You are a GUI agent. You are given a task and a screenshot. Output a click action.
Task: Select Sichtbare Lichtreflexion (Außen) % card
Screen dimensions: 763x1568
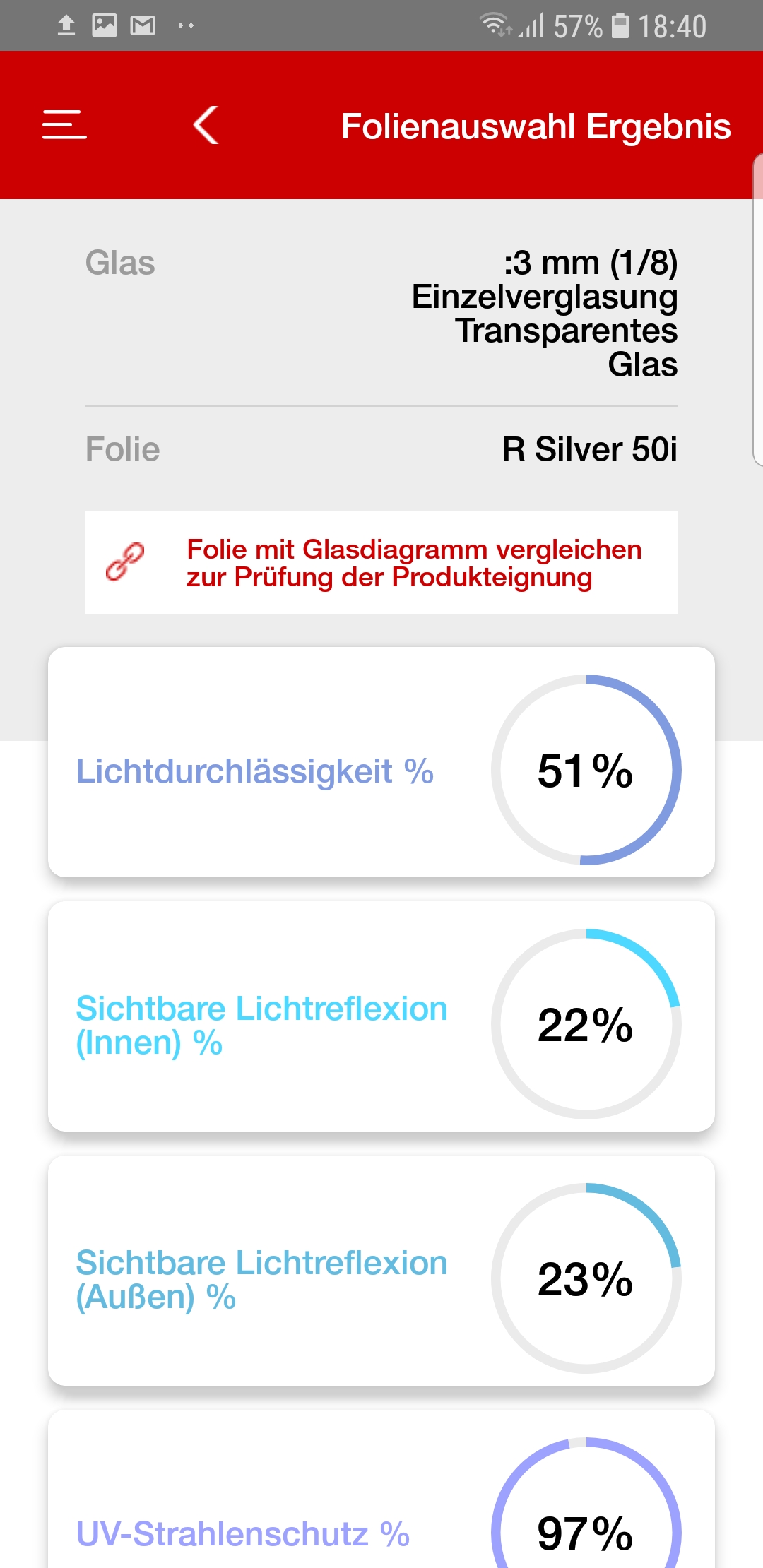[381, 1271]
